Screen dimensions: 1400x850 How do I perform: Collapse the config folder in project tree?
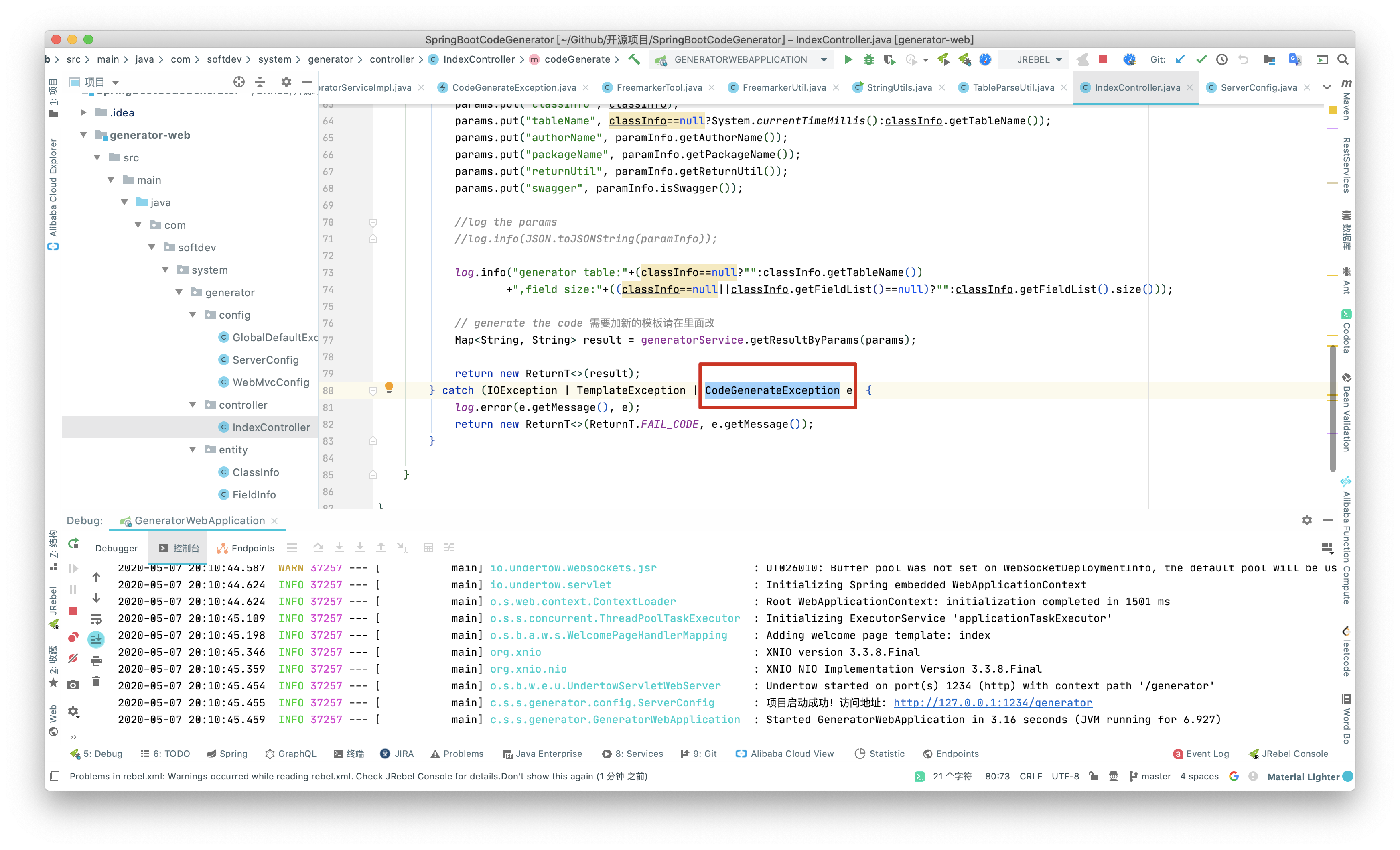tap(193, 314)
